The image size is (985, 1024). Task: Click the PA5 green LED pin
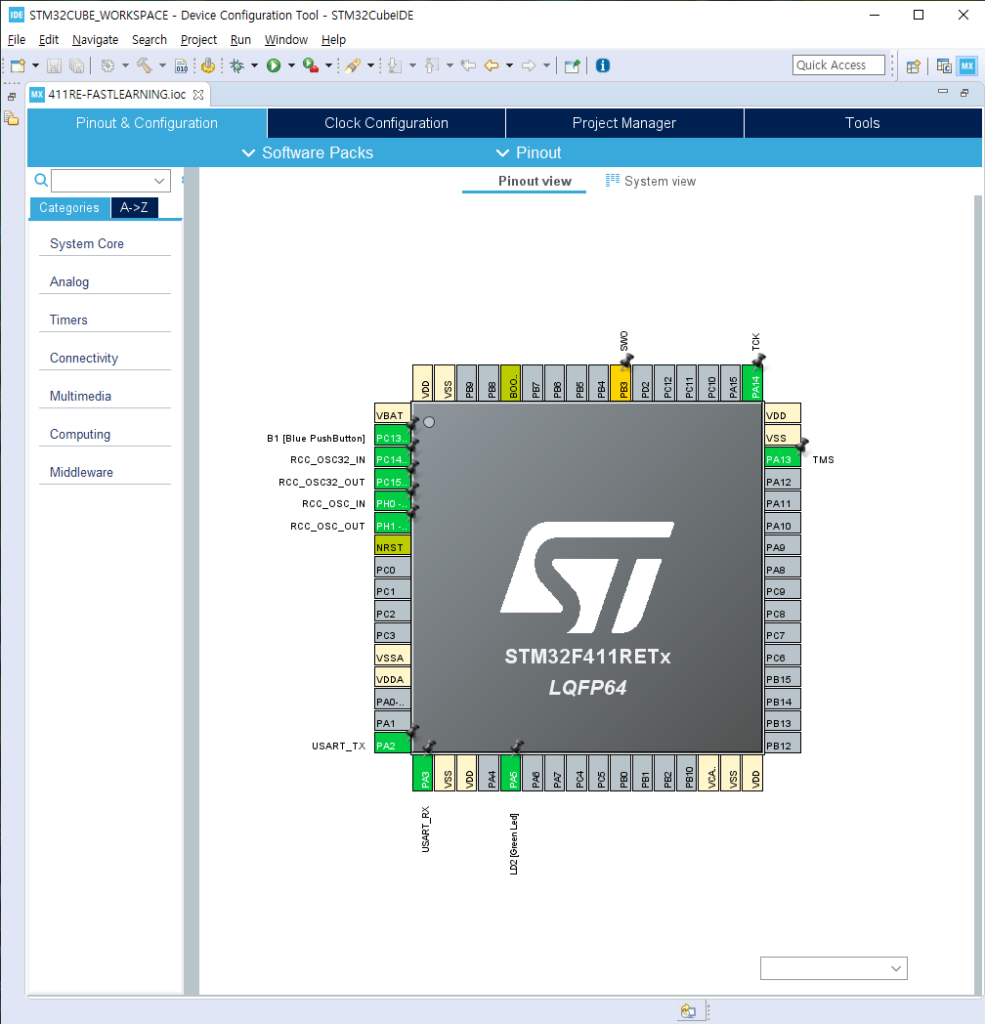pyautogui.click(x=511, y=773)
